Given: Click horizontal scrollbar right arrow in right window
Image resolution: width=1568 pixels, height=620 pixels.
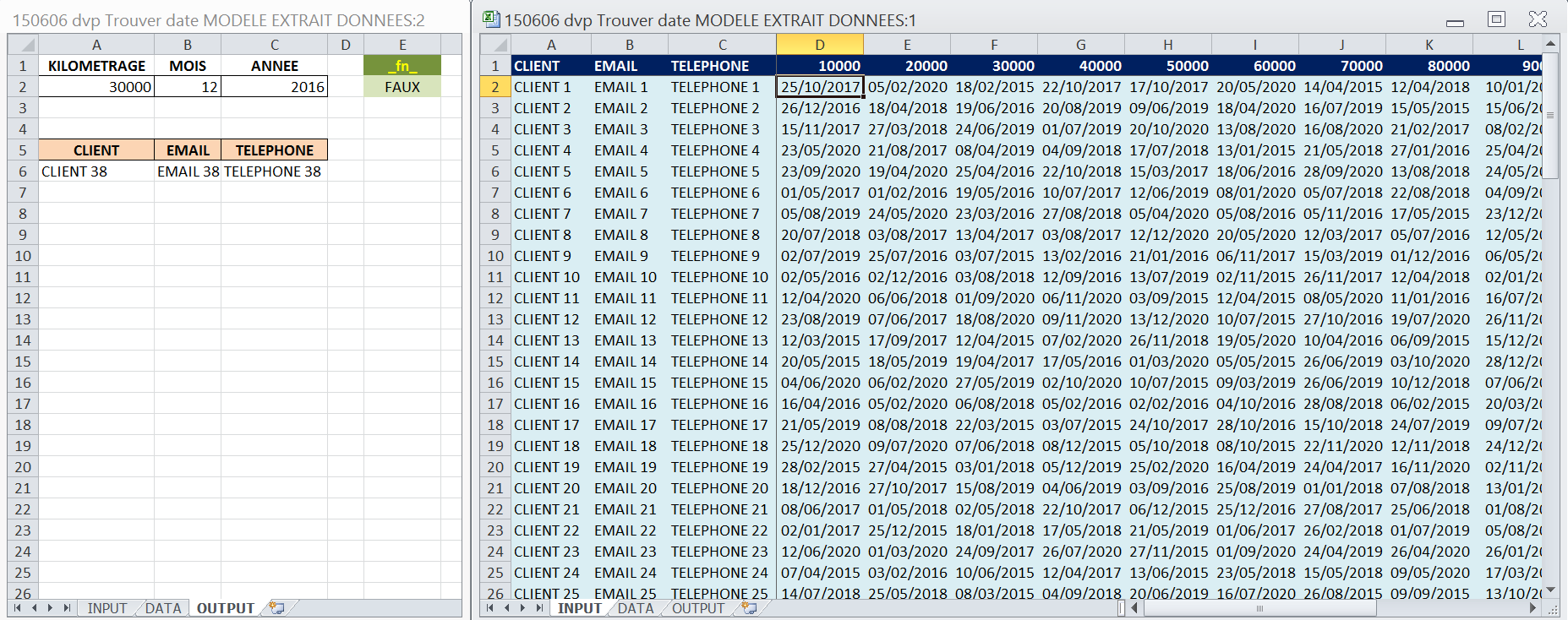Looking at the screenshot, I should coord(1533,608).
